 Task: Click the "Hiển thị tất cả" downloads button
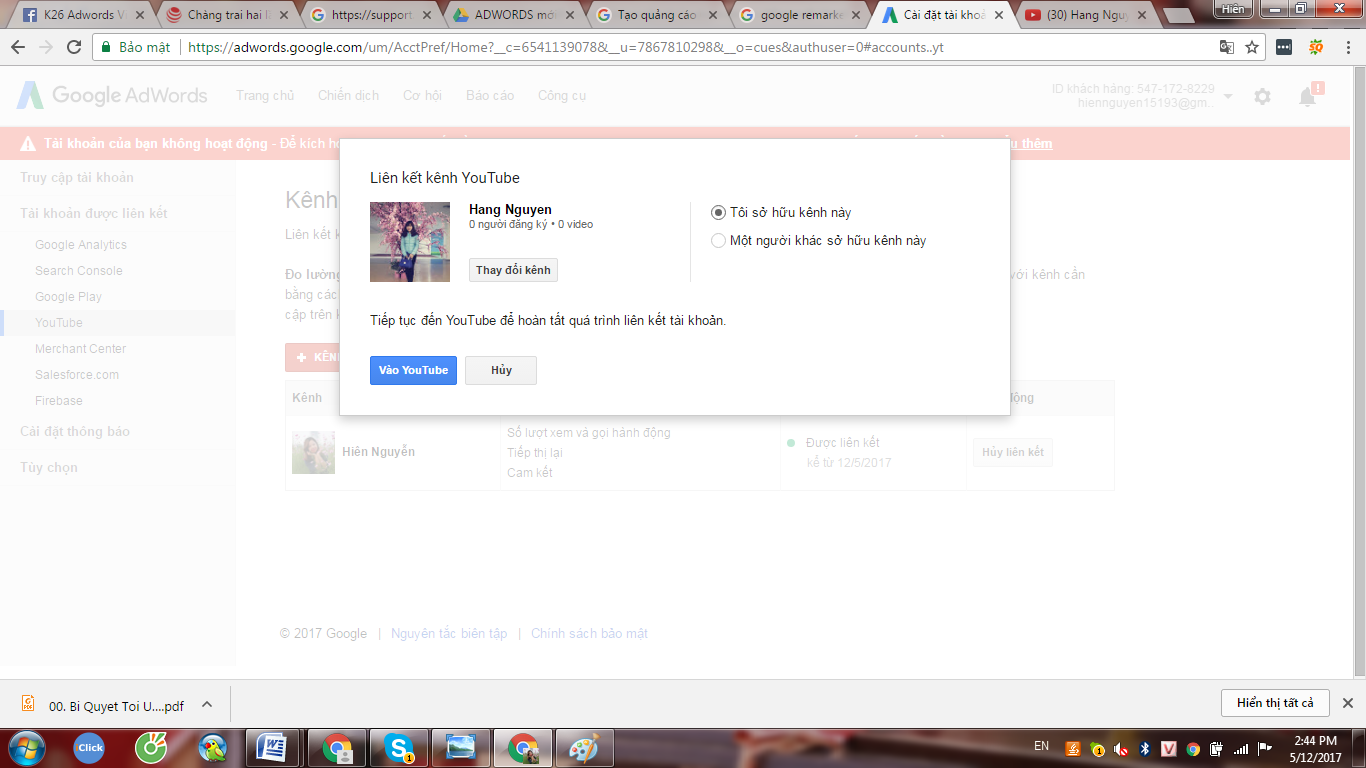pos(1274,703)
